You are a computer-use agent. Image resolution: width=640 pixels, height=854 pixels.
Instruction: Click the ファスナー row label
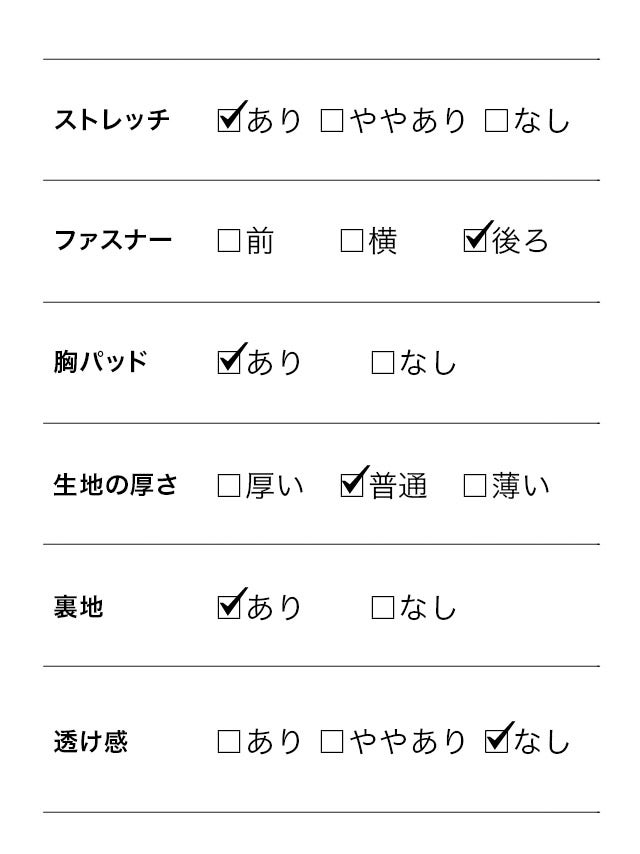coord(112,242)
